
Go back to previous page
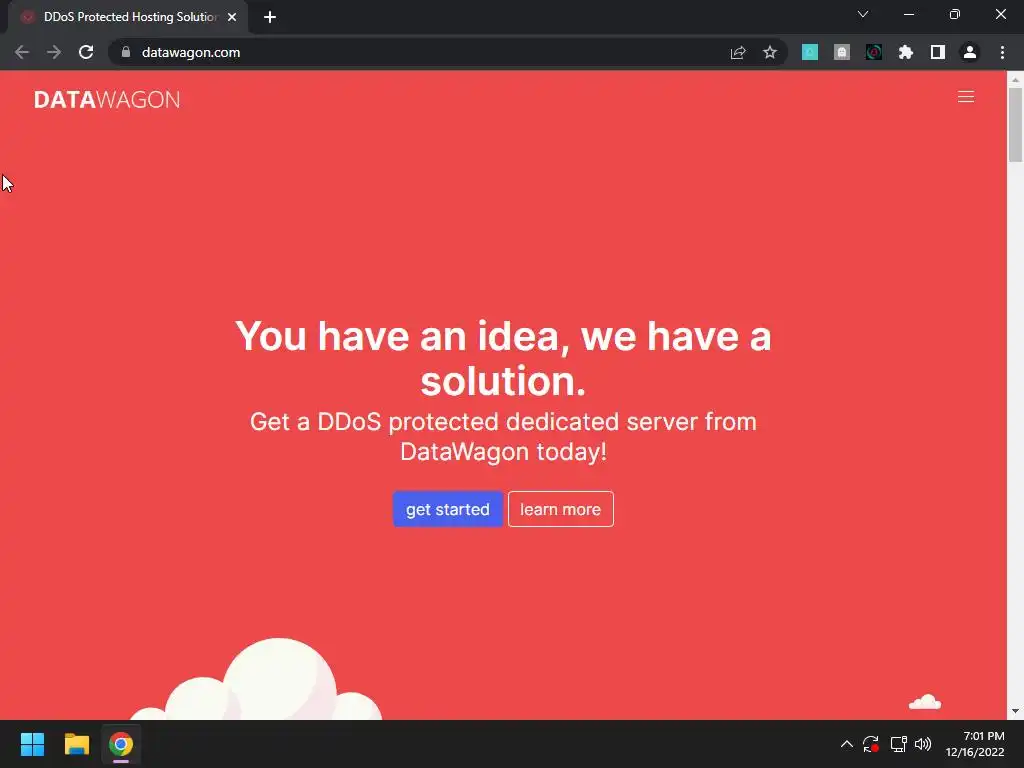pos(22,52)
